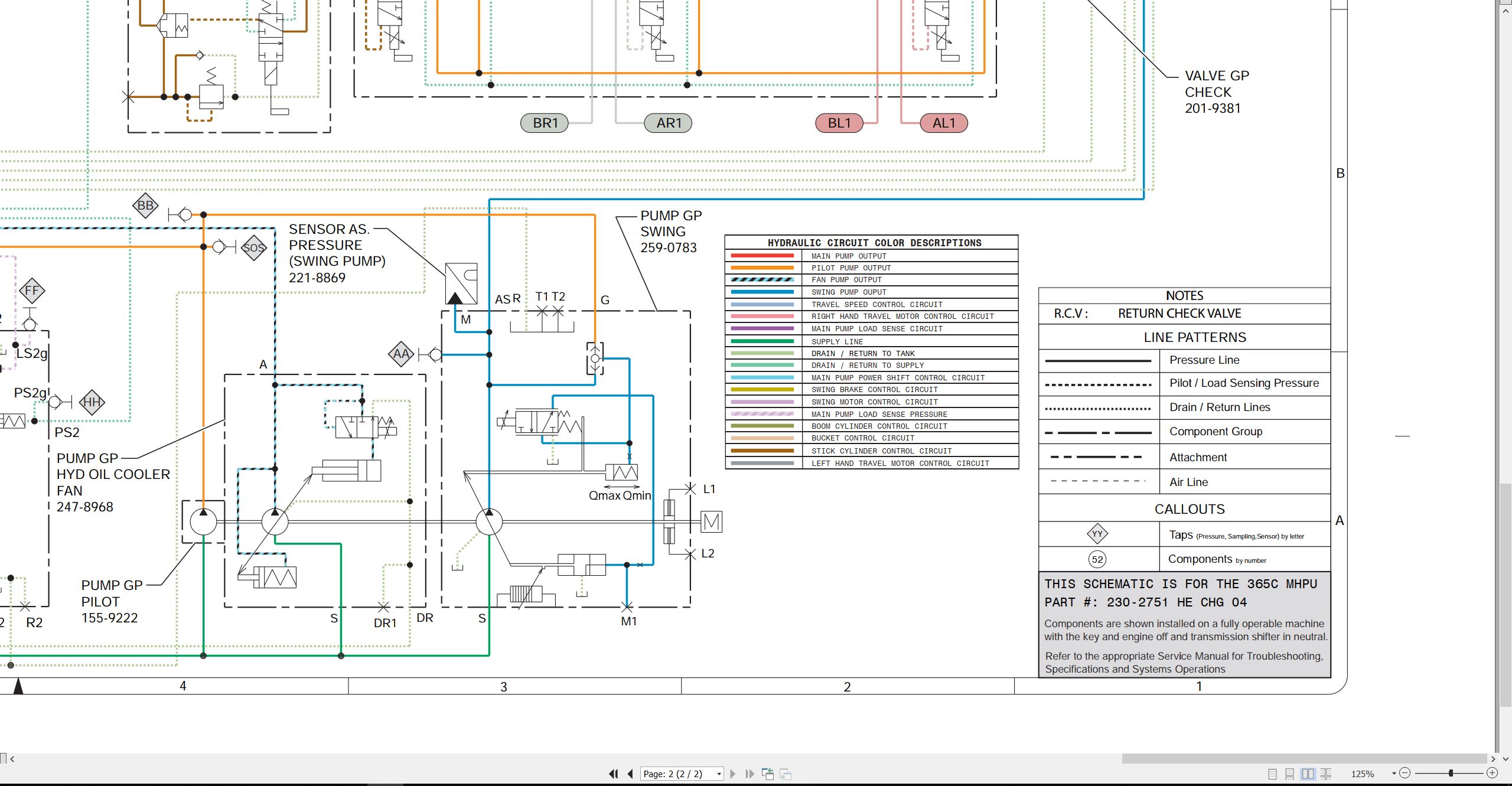This screenshot has width=1512, height=786.
Task: Click the BL1 port label
Action: click(839, 123)
